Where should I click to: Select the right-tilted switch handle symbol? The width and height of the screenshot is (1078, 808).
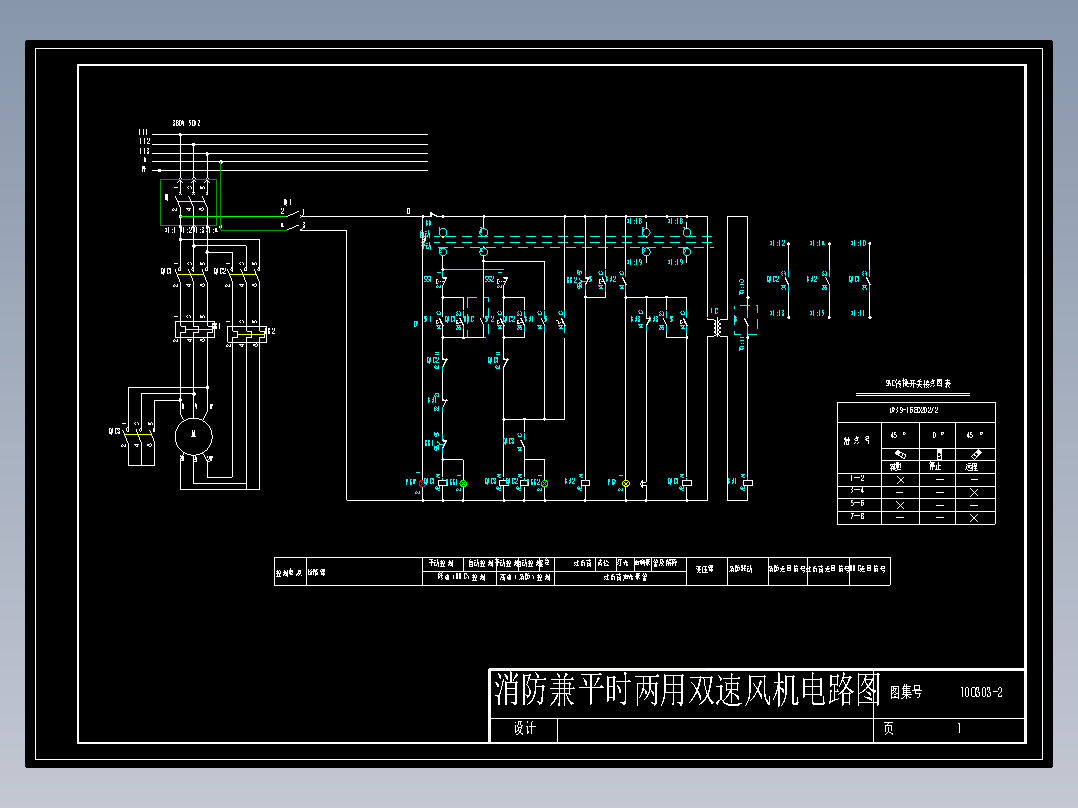(976, 454)
